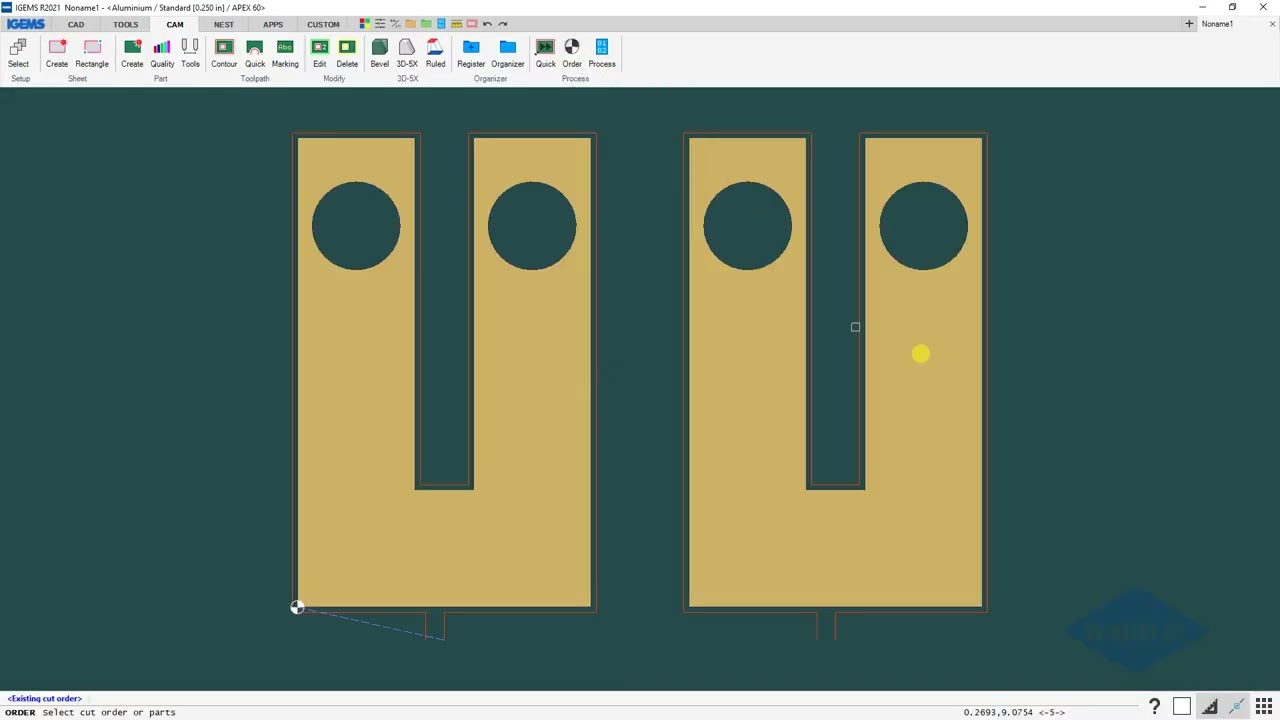Viewport: 1280px width, 720px height.
Task: Click the IGEMS logo button
Action: [26, 24]
